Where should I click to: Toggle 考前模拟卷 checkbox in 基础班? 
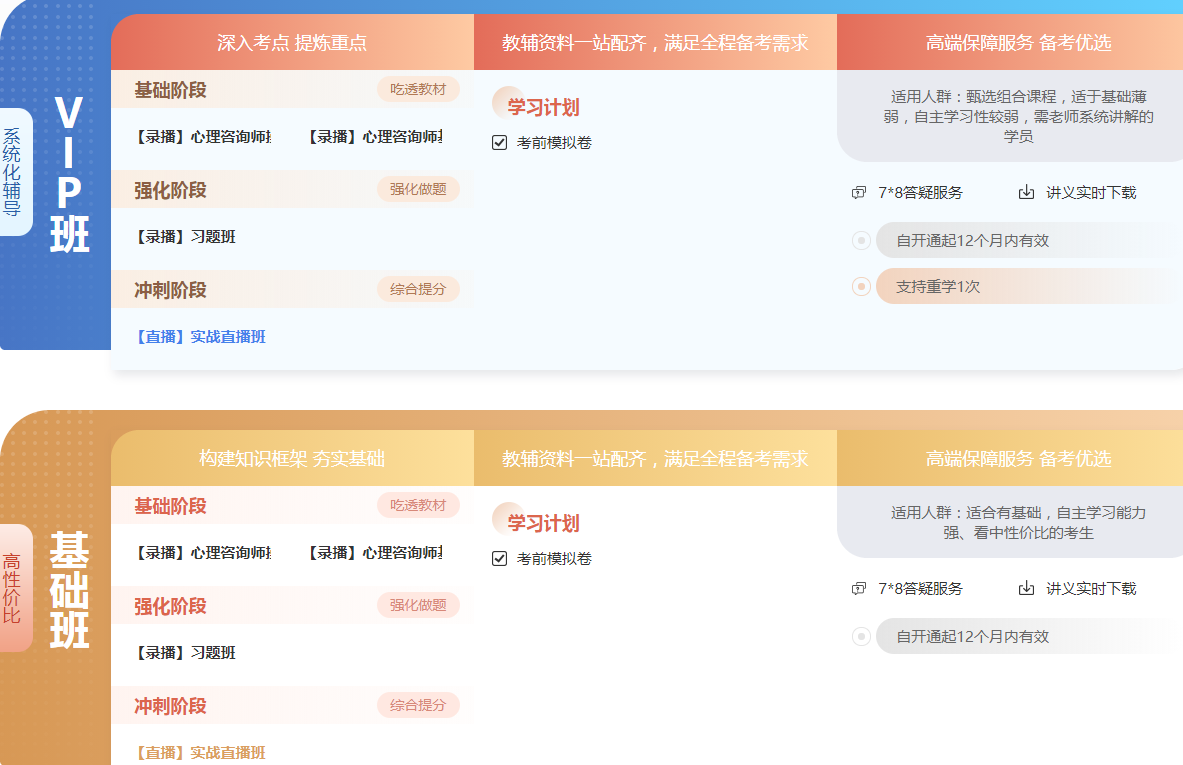tap(499, 558)
